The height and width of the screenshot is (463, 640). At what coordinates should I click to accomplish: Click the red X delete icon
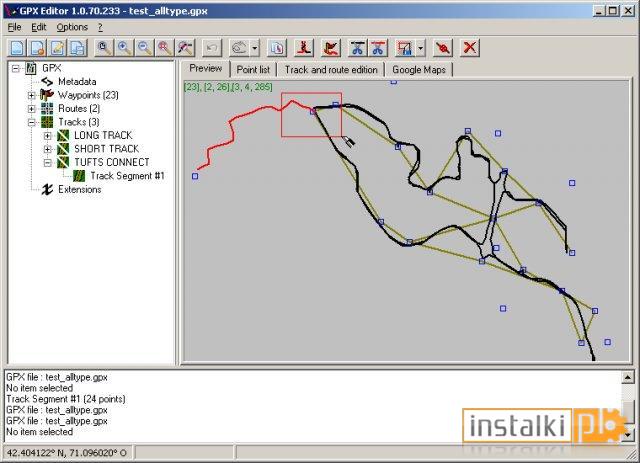click(470, 48)
